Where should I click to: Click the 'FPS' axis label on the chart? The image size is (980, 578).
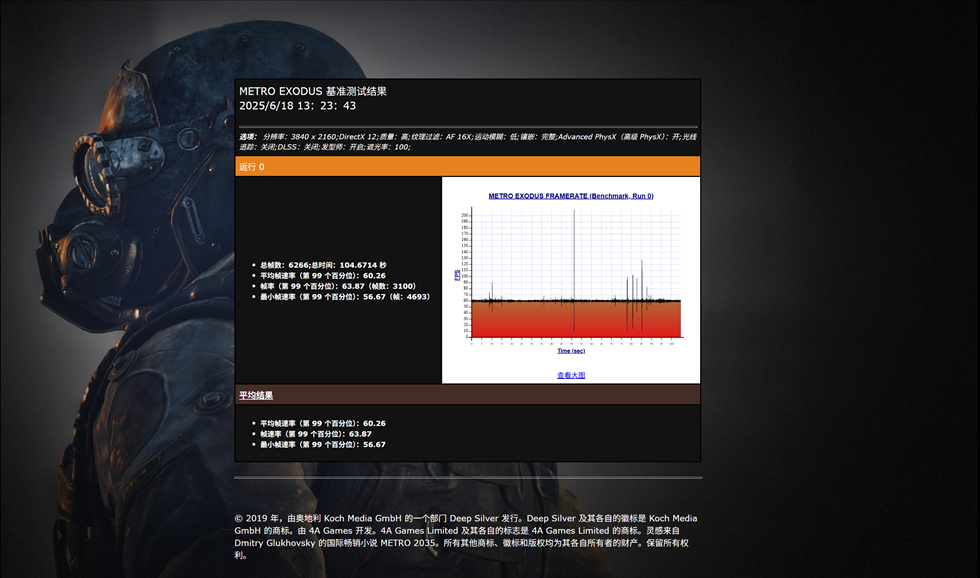point(457,275)
